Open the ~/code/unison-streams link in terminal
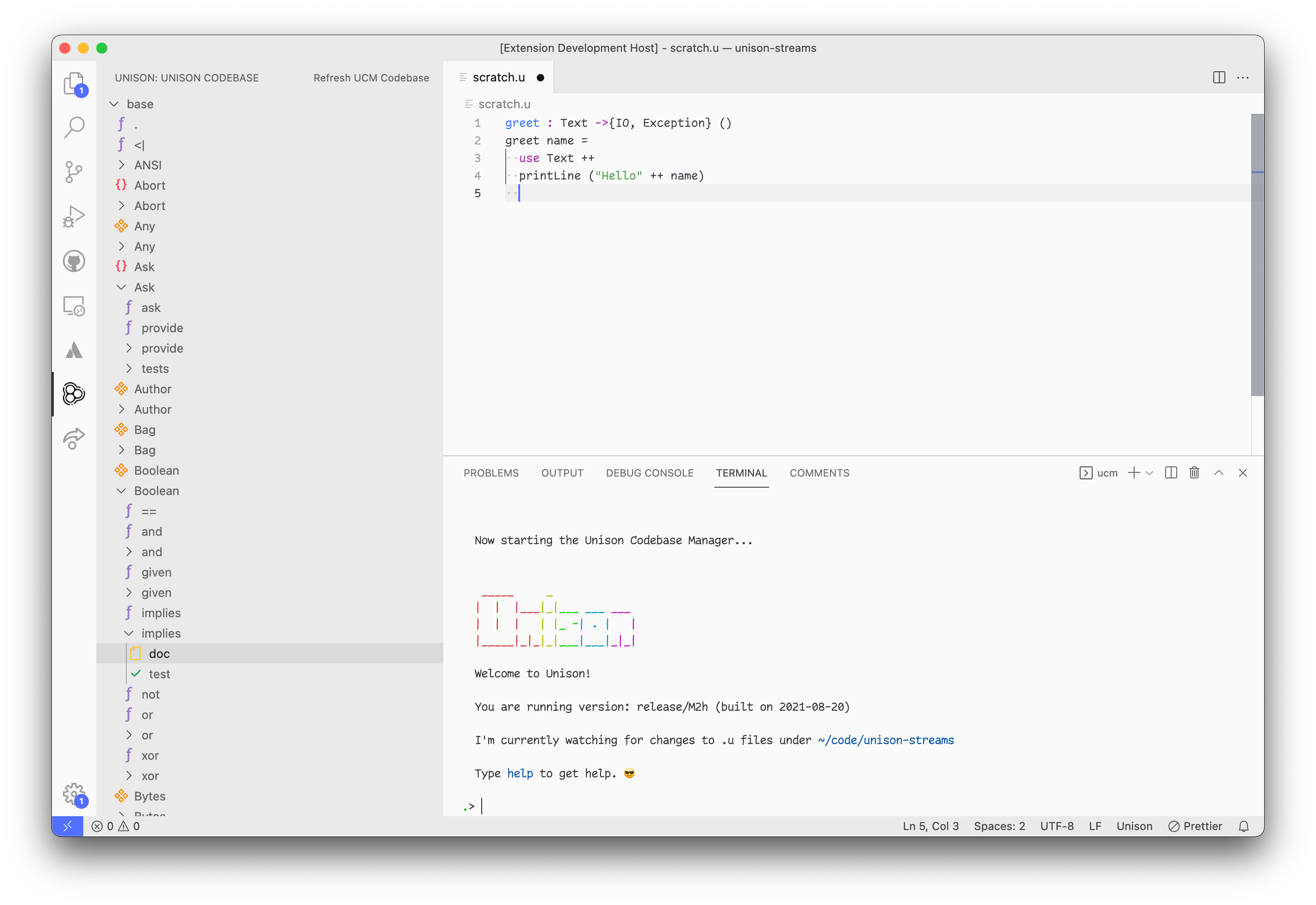 tap(886, 740)
